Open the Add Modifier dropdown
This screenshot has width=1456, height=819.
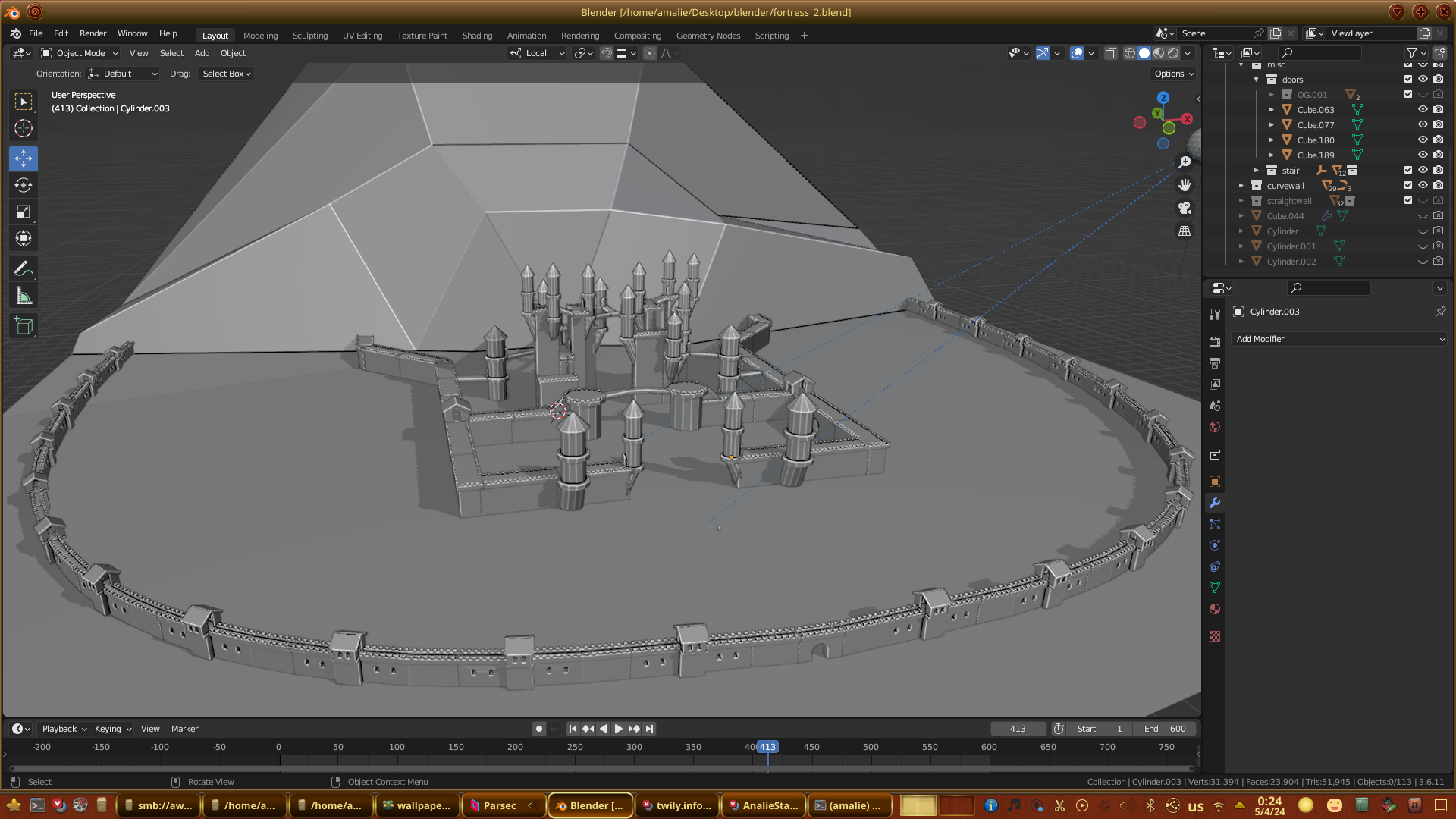pyautogui.click(x=1339, y=339)
